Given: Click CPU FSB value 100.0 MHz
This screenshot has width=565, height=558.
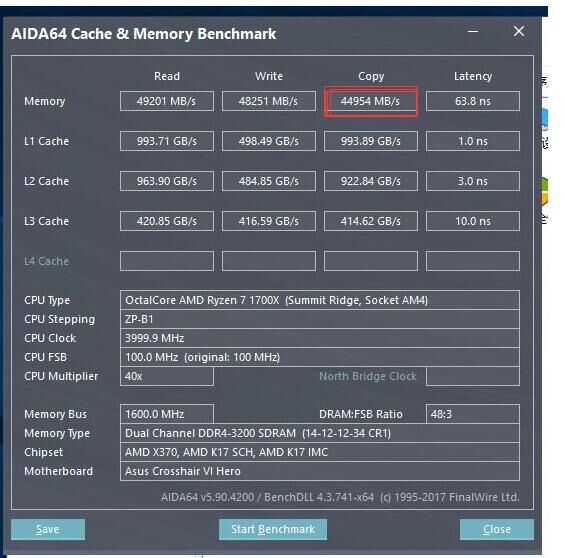Looking at the screenshot, I should [x=320, y=357].
